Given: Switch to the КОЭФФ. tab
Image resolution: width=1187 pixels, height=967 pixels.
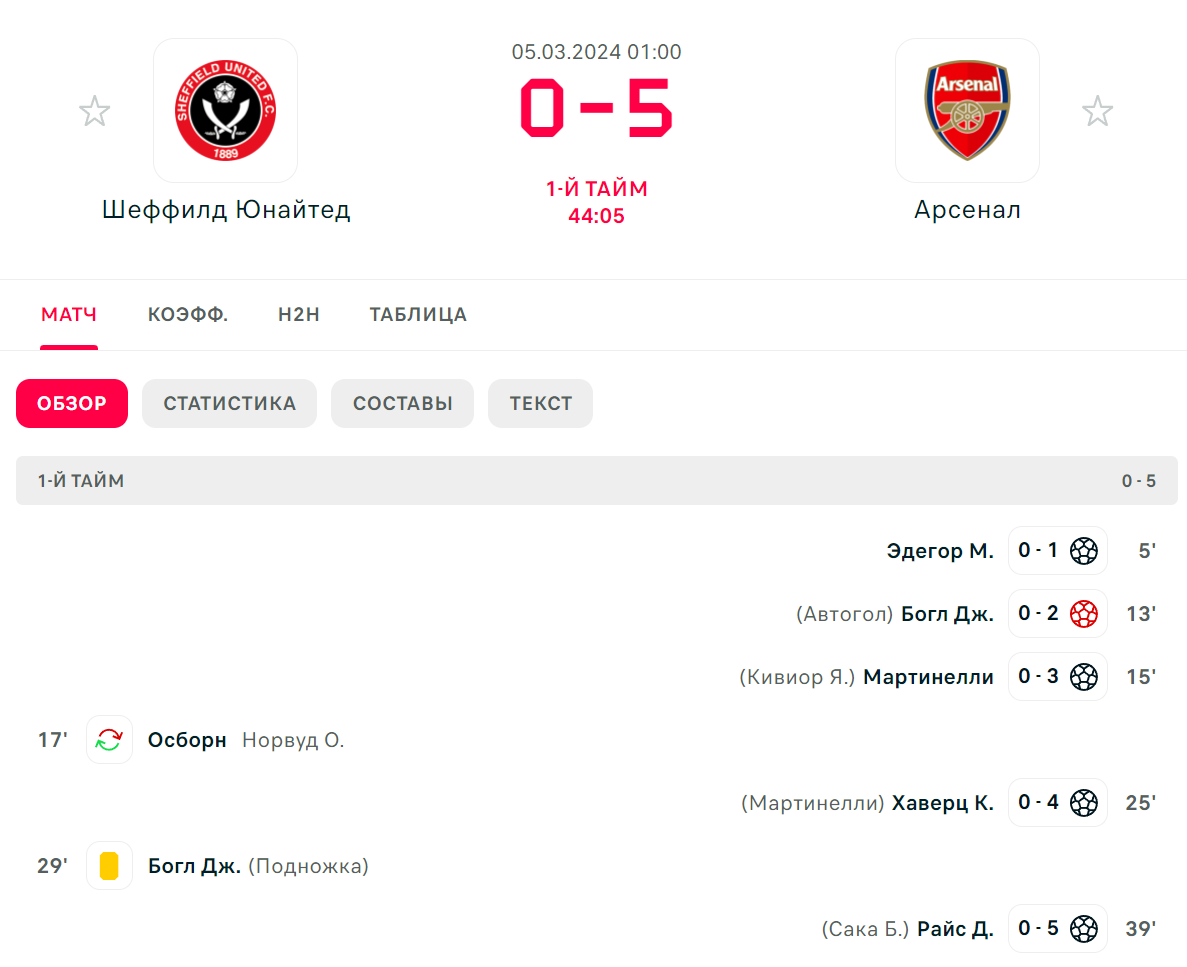Looking at the screenshot, I should point(188,314).
